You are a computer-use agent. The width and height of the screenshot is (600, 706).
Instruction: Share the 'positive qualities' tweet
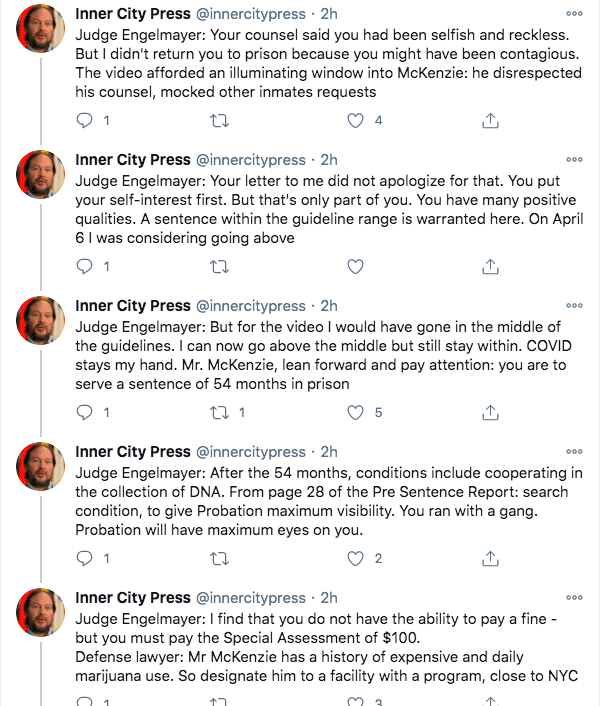click(490, 267)
